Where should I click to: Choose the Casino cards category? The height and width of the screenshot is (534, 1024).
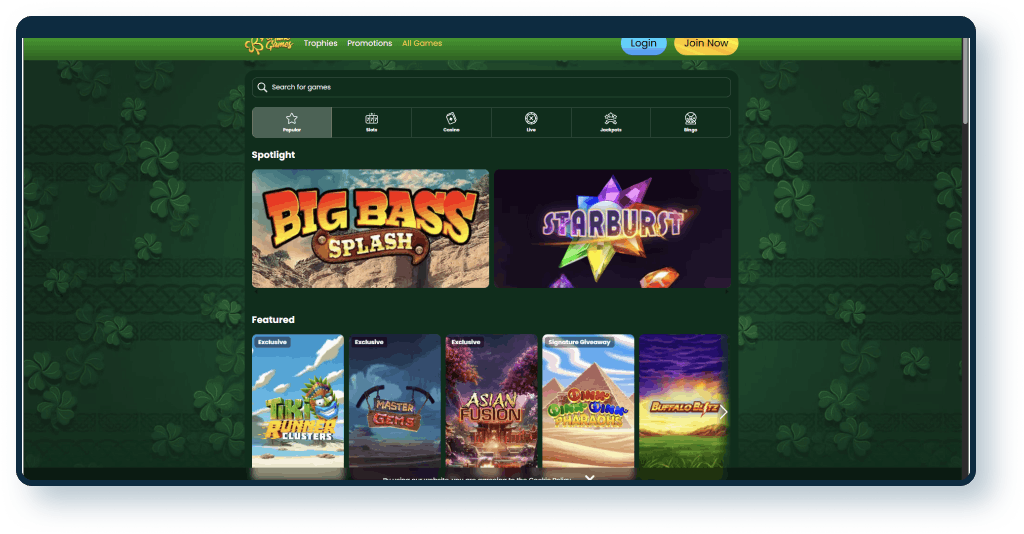tap(451, 122)
